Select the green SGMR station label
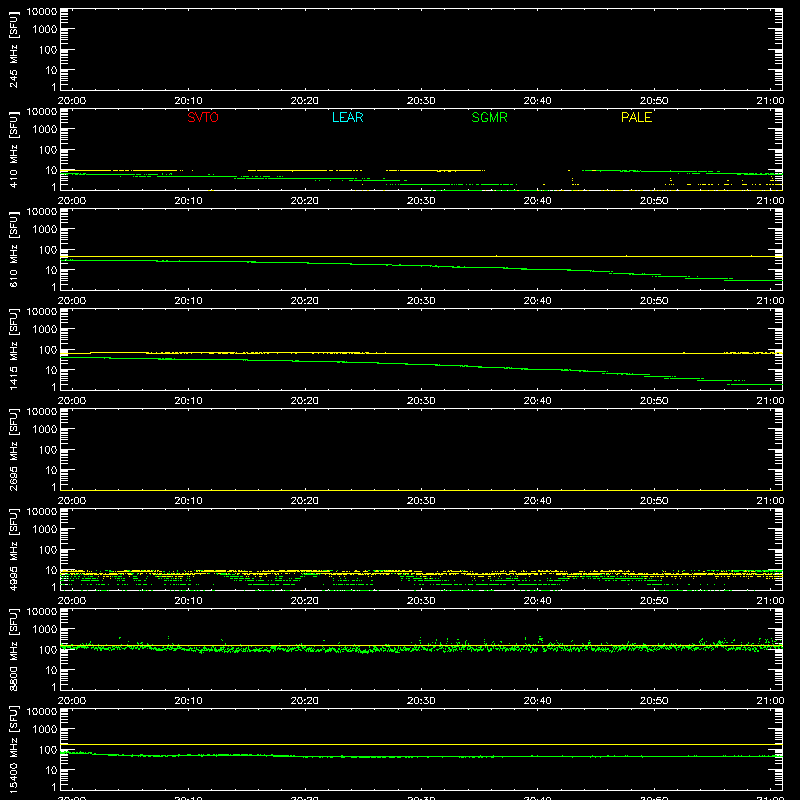 point(489,117)
